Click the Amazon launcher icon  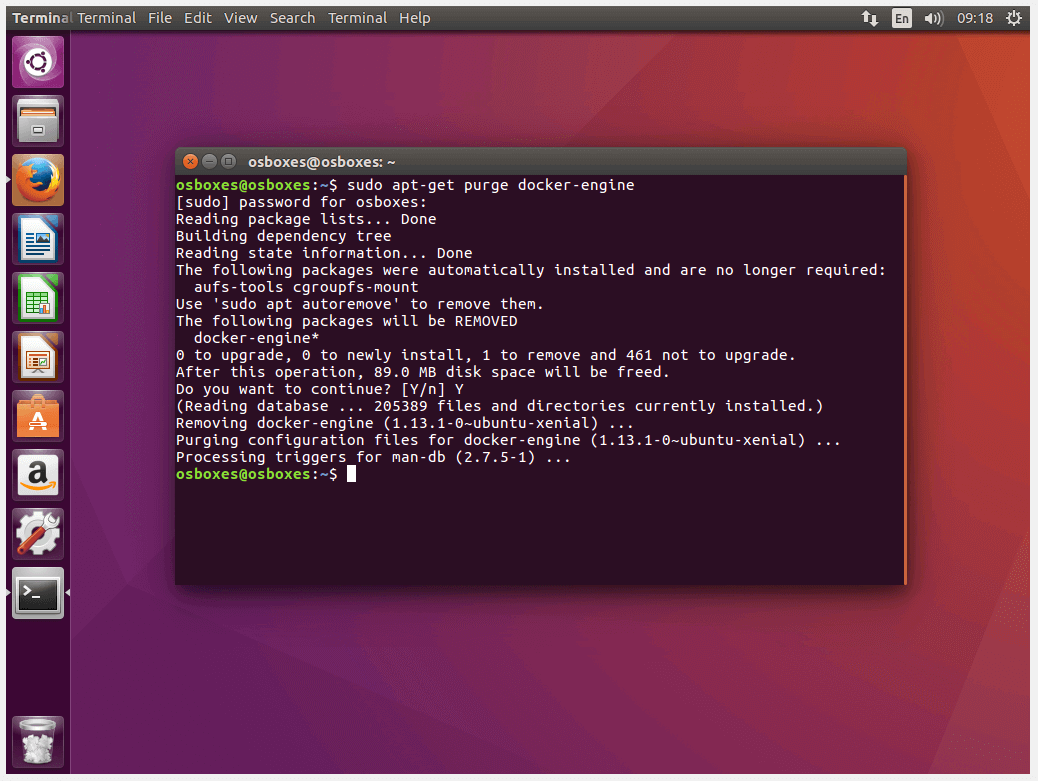[38, 475]
